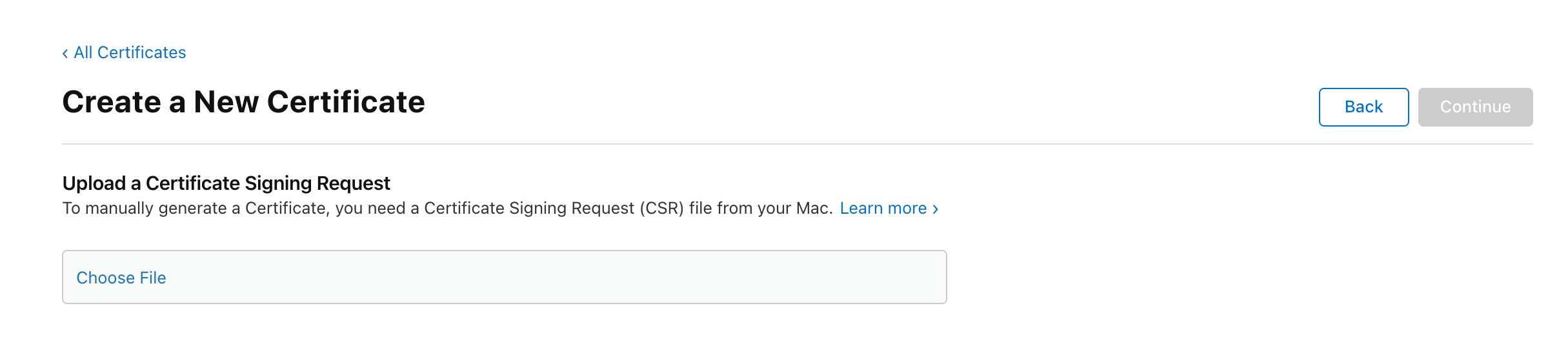
Task: Click the word 'Create' in the title
Action: 112,102
